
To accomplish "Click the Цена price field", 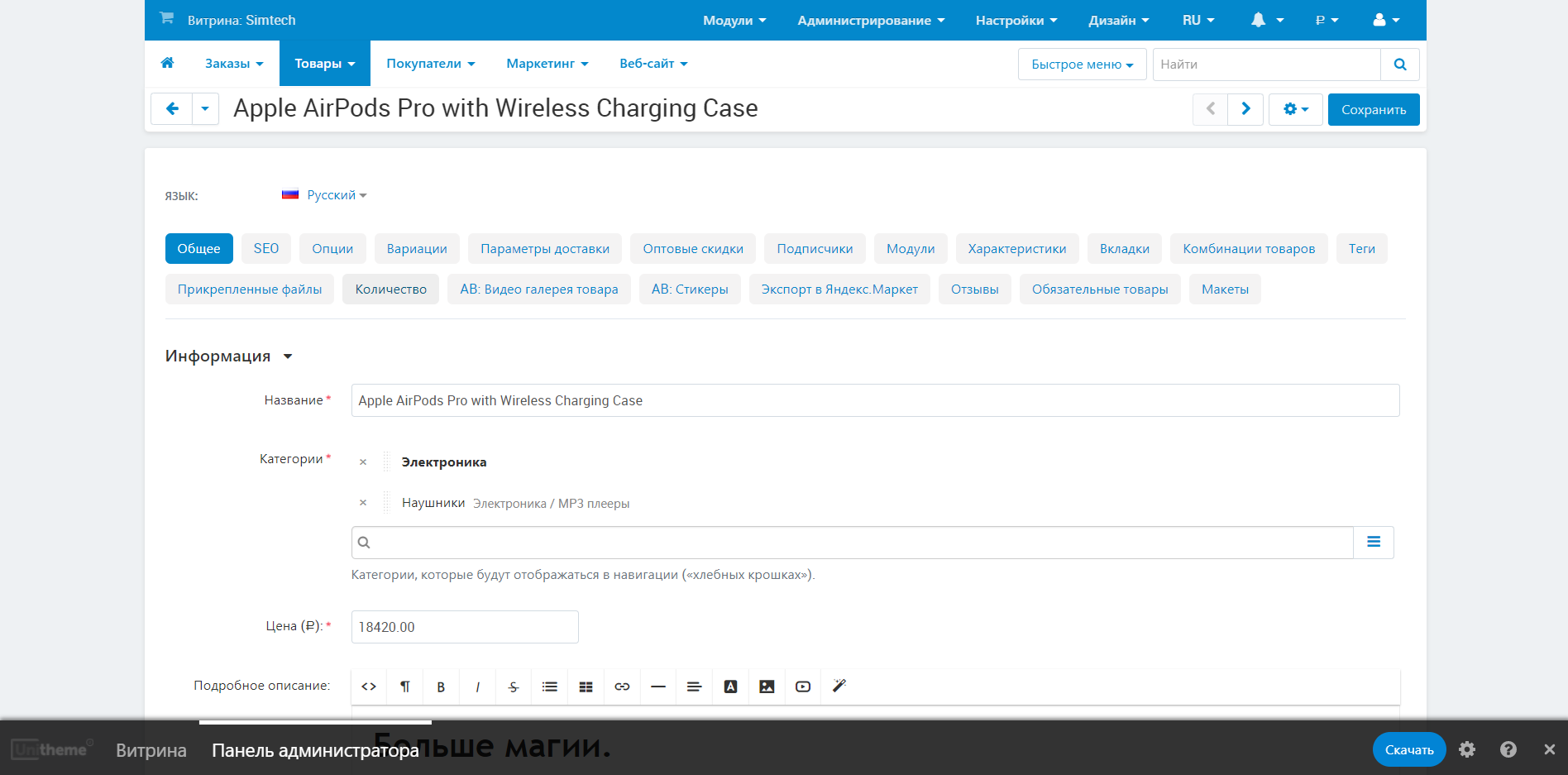I will pos(465,627).
